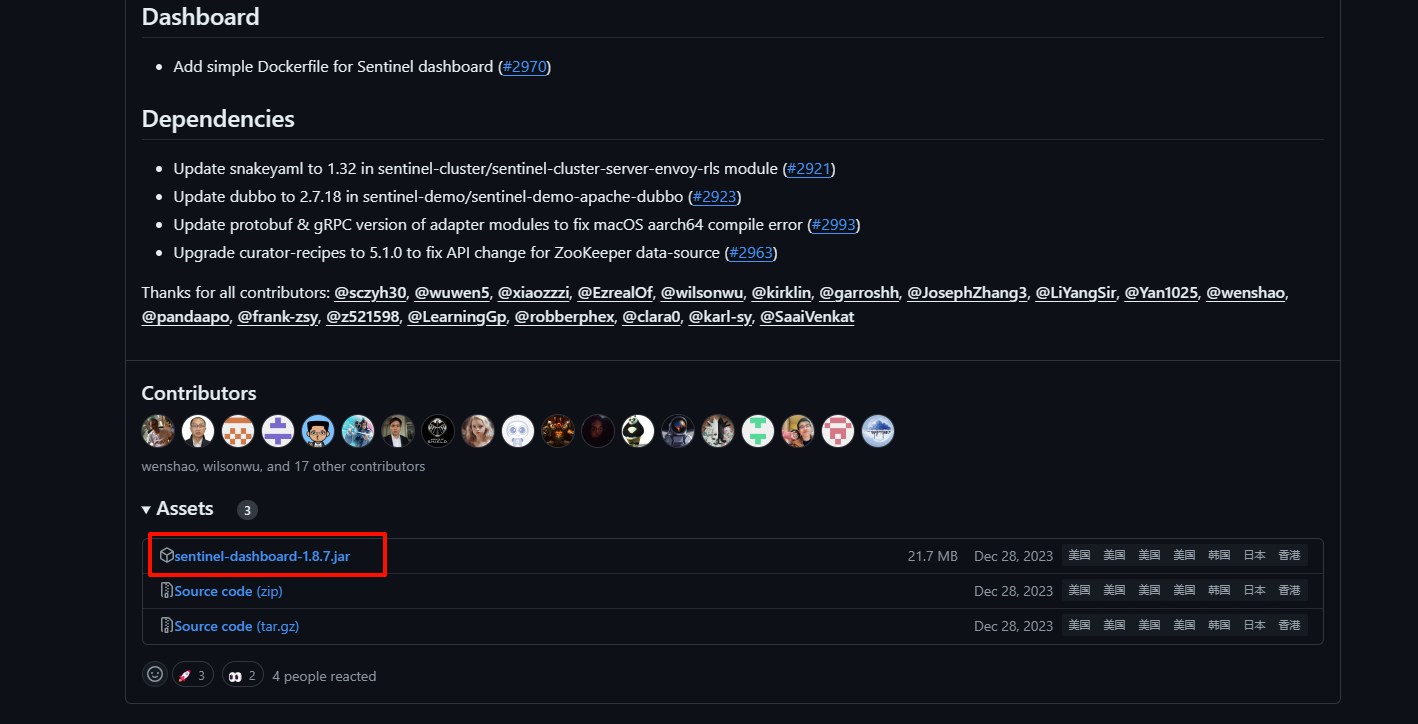Open the S.H.I.E.L.D. logo avatar contributor
This screenshot has height=724, width=1418.
click(438, 431)
